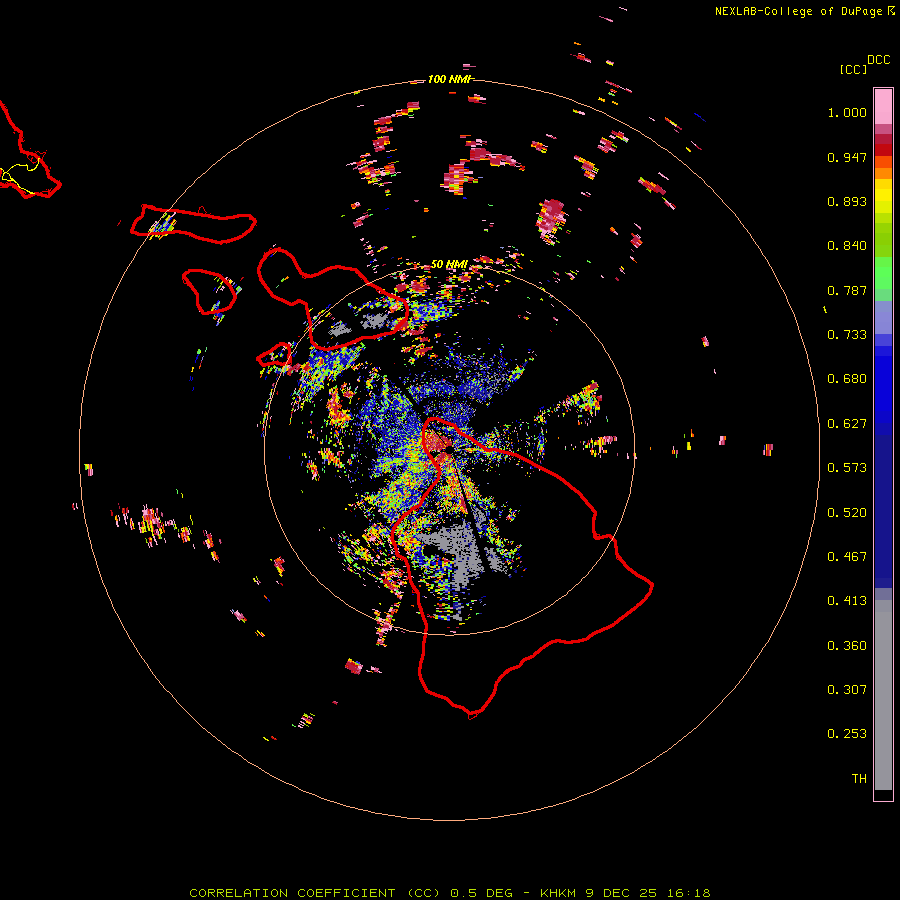Screen dimensions: 900x900
Task: Select the 0.307 scale value
Action: (x=847, y=690)
